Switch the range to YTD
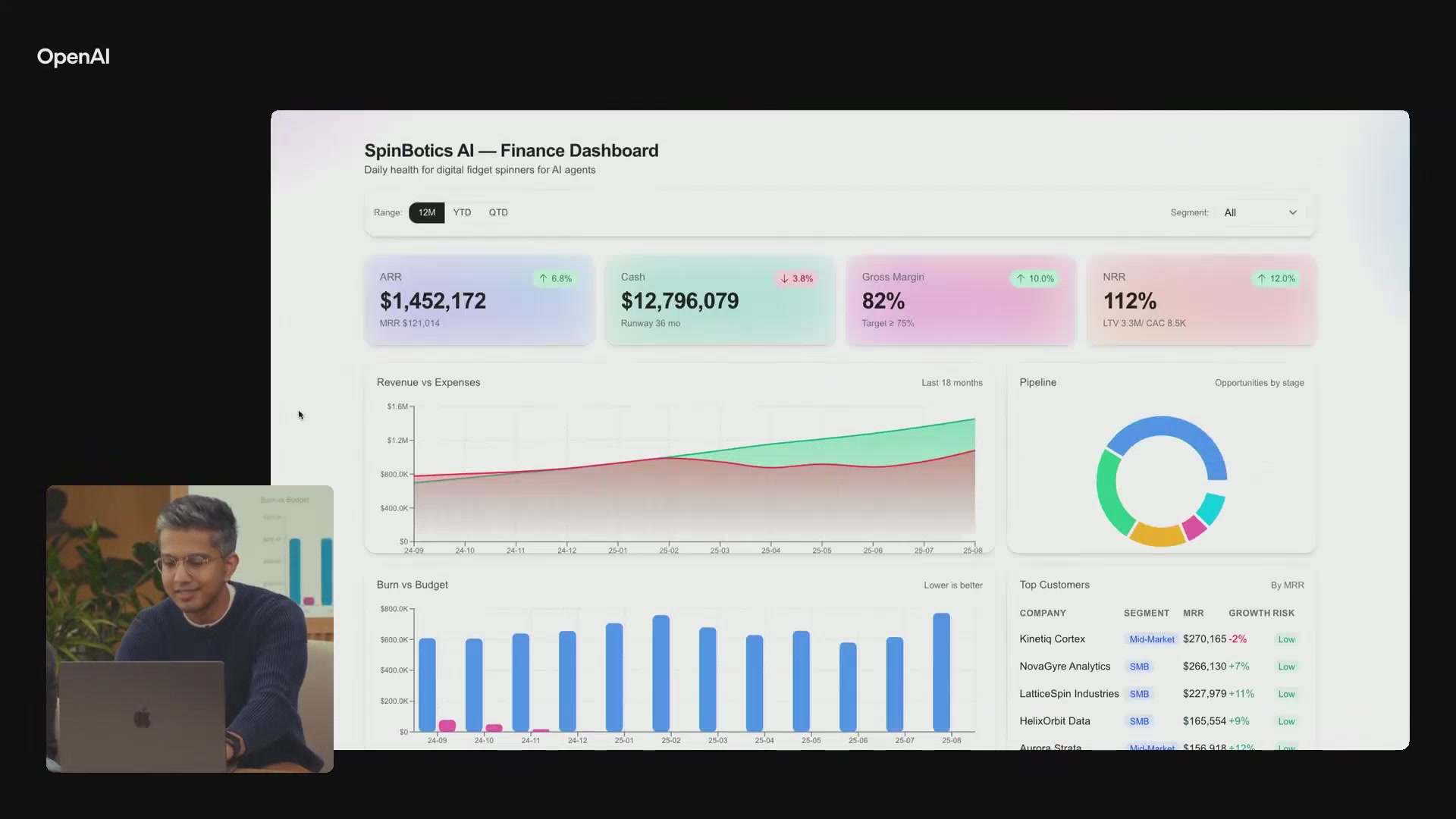The width and height of the screenshot is (1456, 819). point(462,212)
